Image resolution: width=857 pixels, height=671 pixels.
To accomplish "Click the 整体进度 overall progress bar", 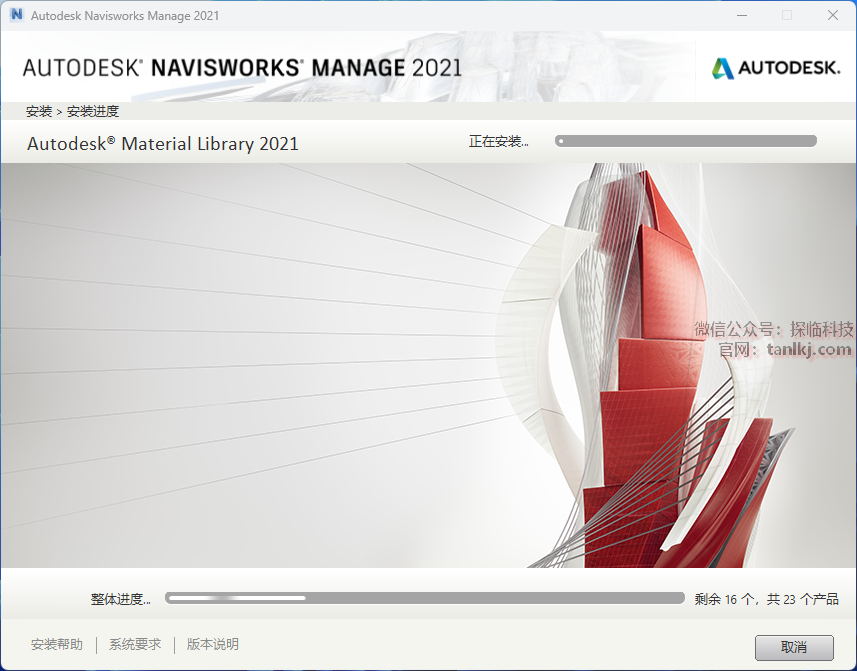I will tap(425, 598).
